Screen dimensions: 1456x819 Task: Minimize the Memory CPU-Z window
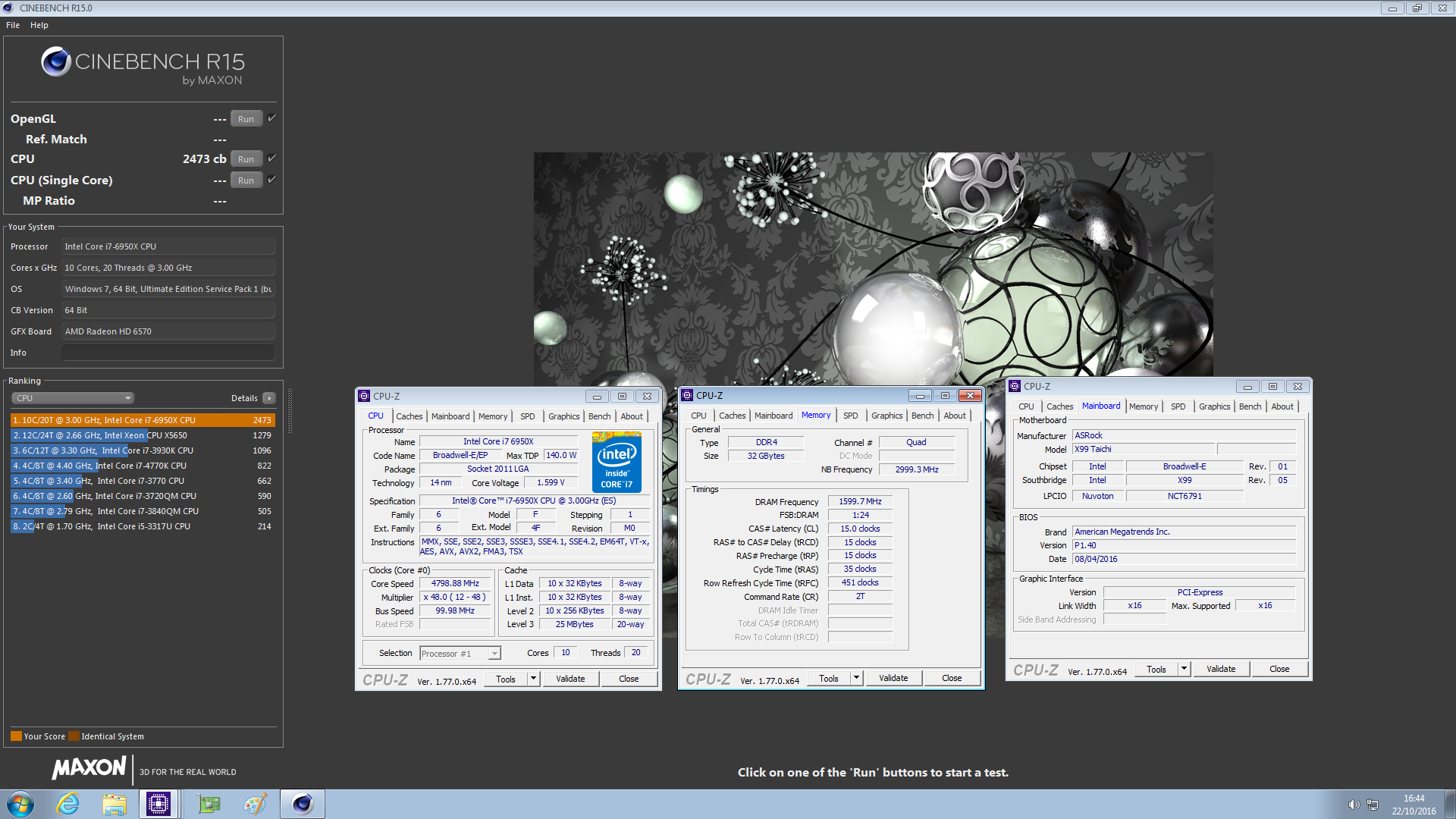click(920, 396)
